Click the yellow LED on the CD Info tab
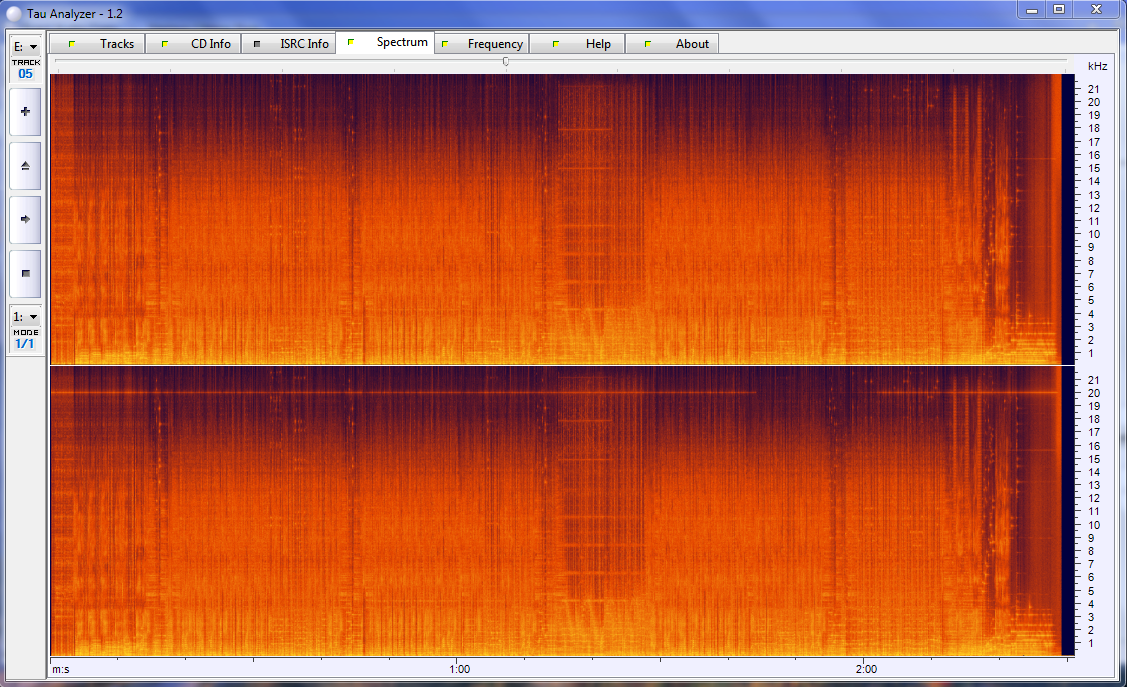 pos(163,43)
